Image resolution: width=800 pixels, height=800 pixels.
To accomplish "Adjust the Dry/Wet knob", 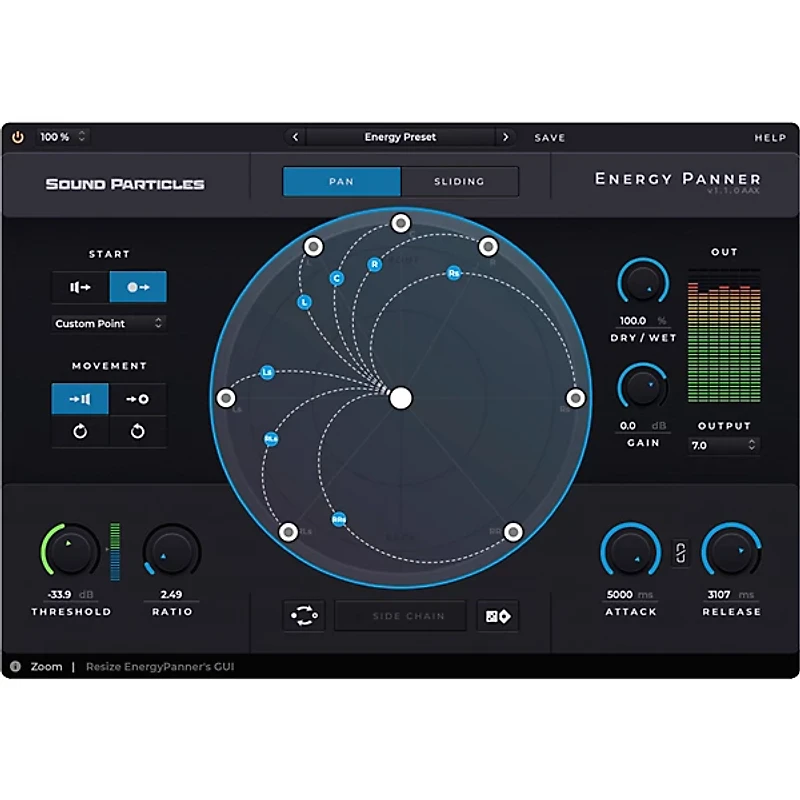I will click(x=641, y=283).
